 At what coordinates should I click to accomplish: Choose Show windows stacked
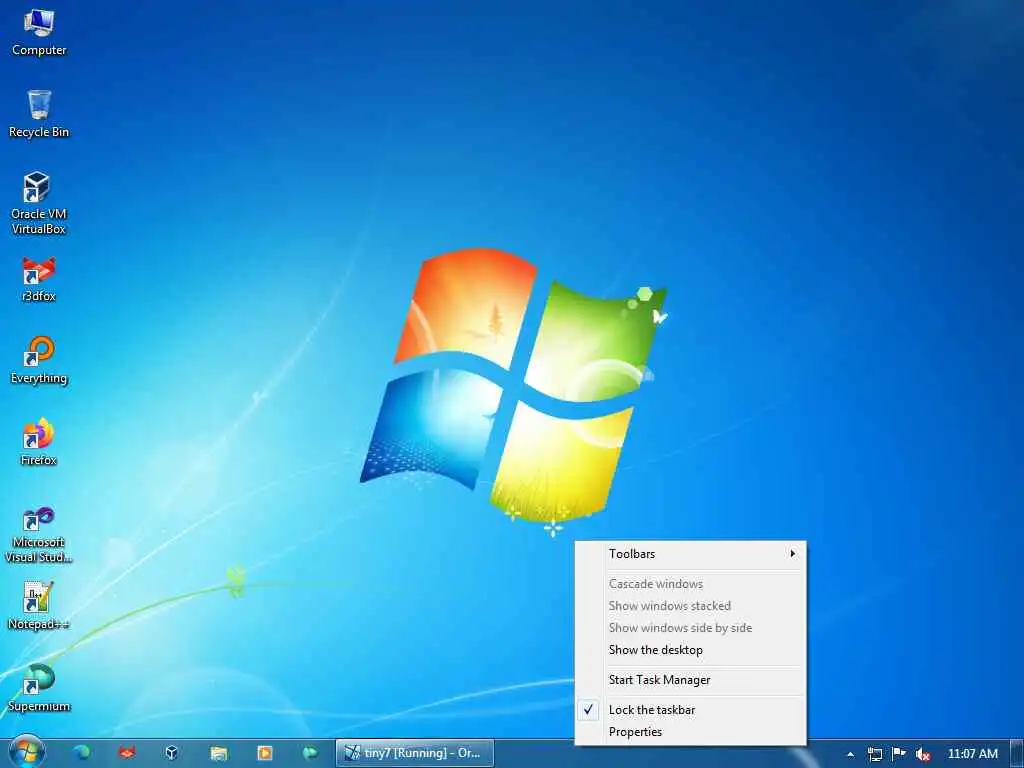690,606
